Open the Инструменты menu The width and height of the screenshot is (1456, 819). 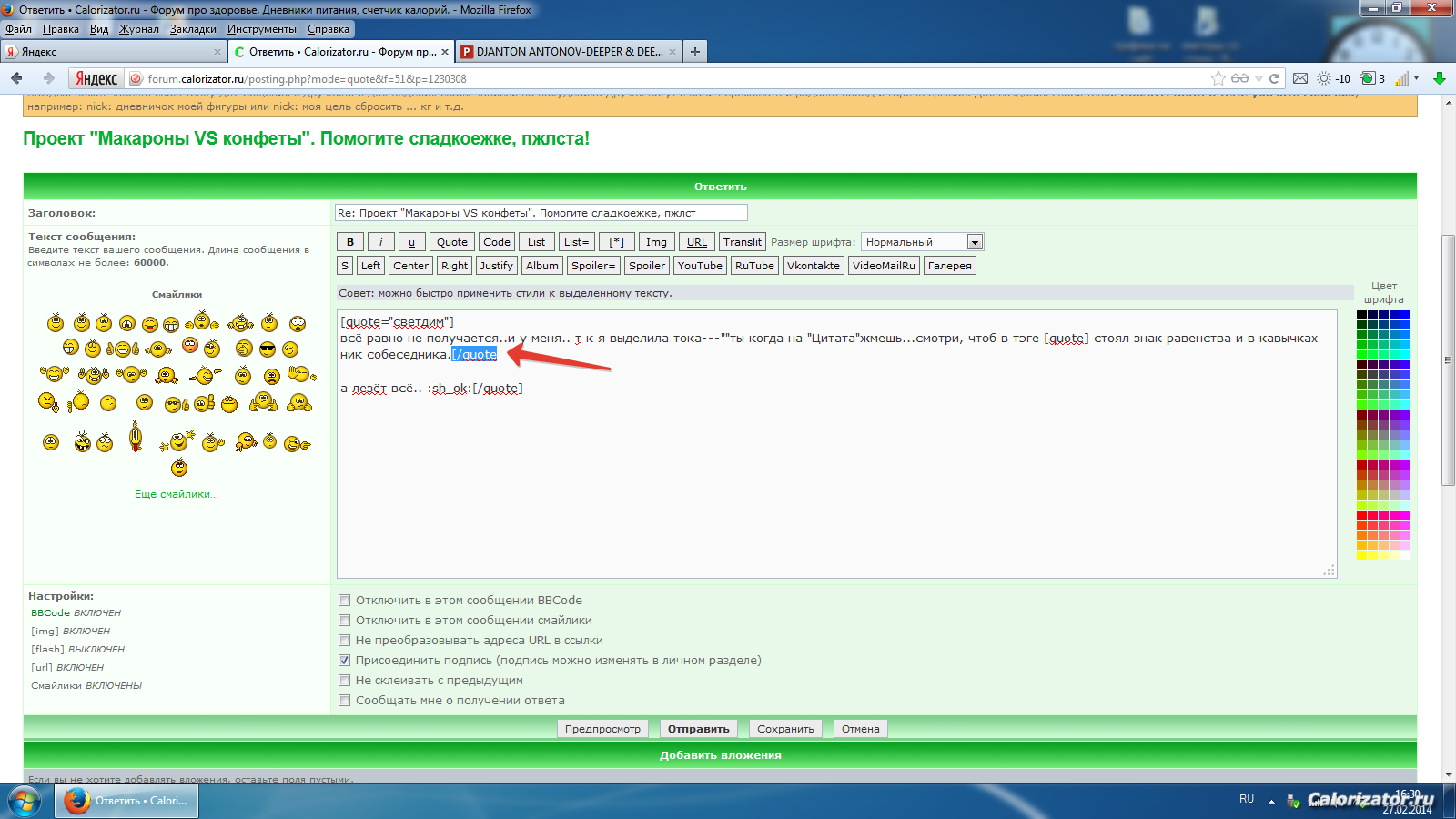pos(262,29)
